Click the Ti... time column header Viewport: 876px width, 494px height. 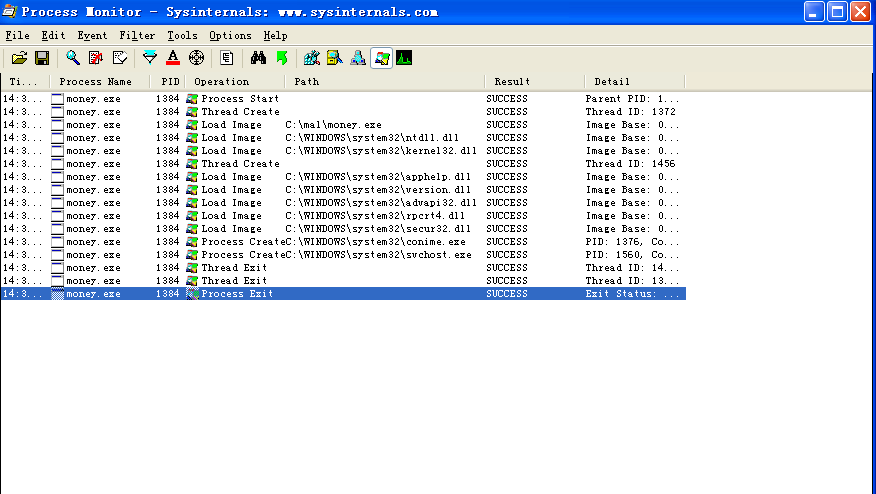tap(25, 82)
